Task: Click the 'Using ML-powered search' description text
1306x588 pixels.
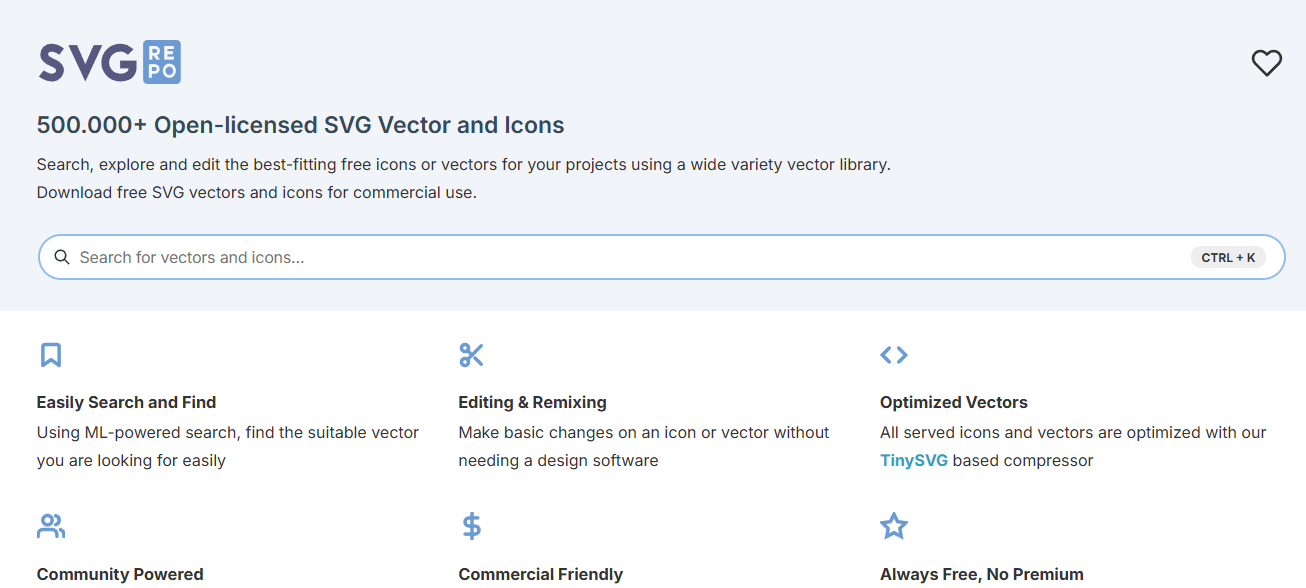Action: pyautogui.click(x=228, y=446)
